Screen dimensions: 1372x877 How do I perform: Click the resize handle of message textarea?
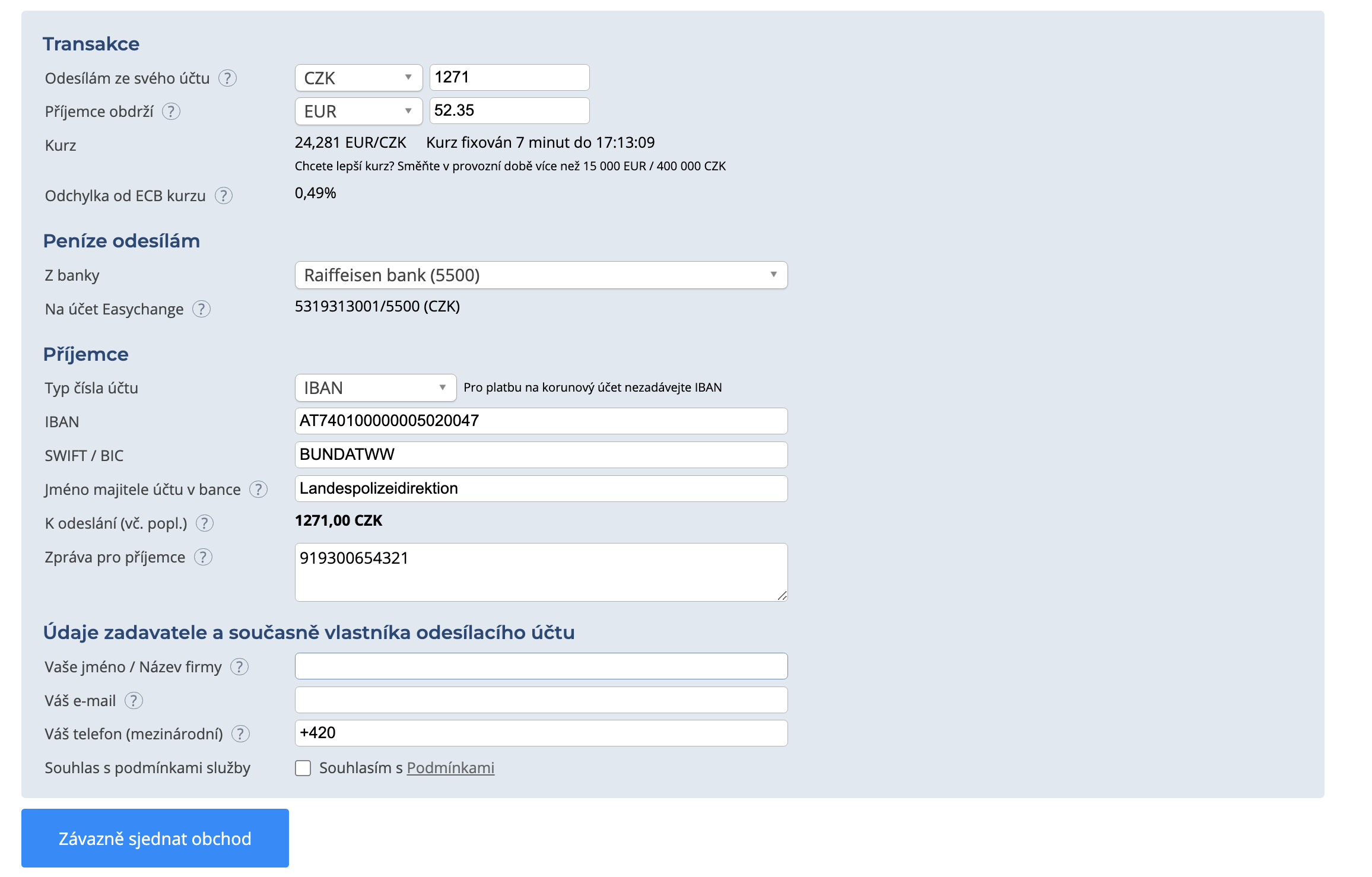click(x=782, y=596)
